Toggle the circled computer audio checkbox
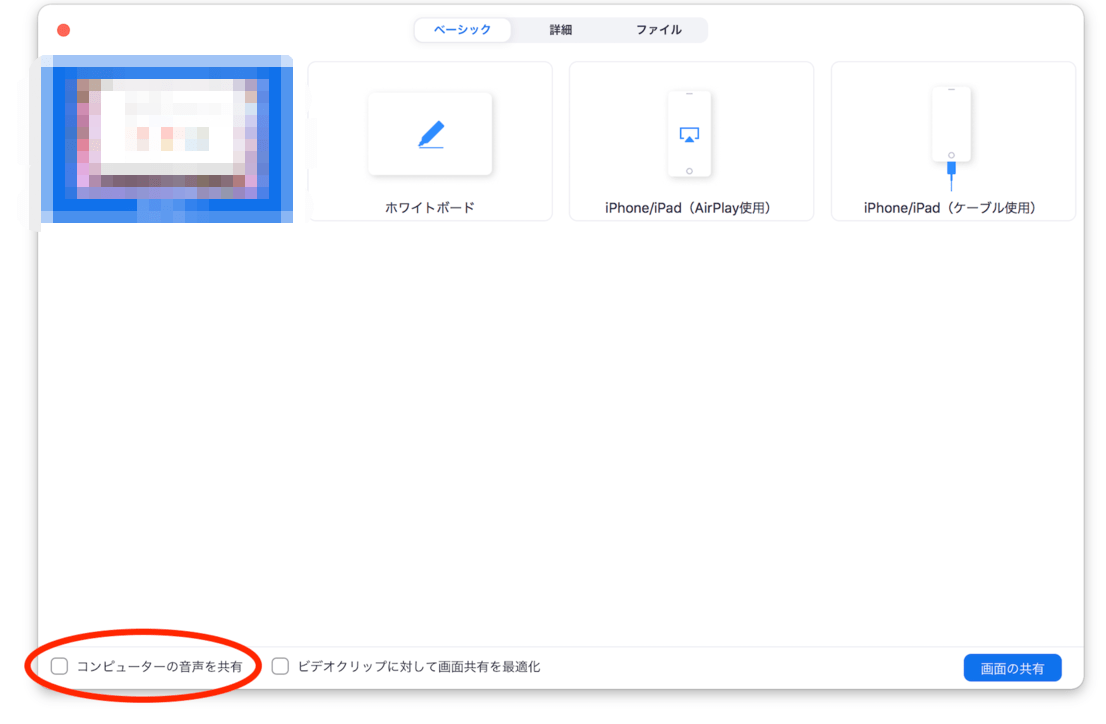Viewport: 1106px width, 724px height. pyautogui.click(x=59, y=666)
